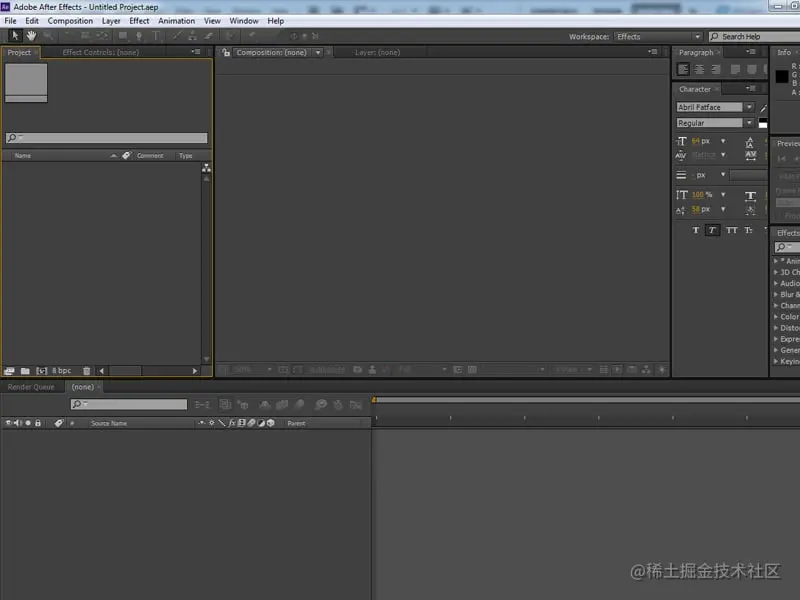800x600 pixels.
Task: Click the label tag column icon in timeline
Action: [59, 423]
